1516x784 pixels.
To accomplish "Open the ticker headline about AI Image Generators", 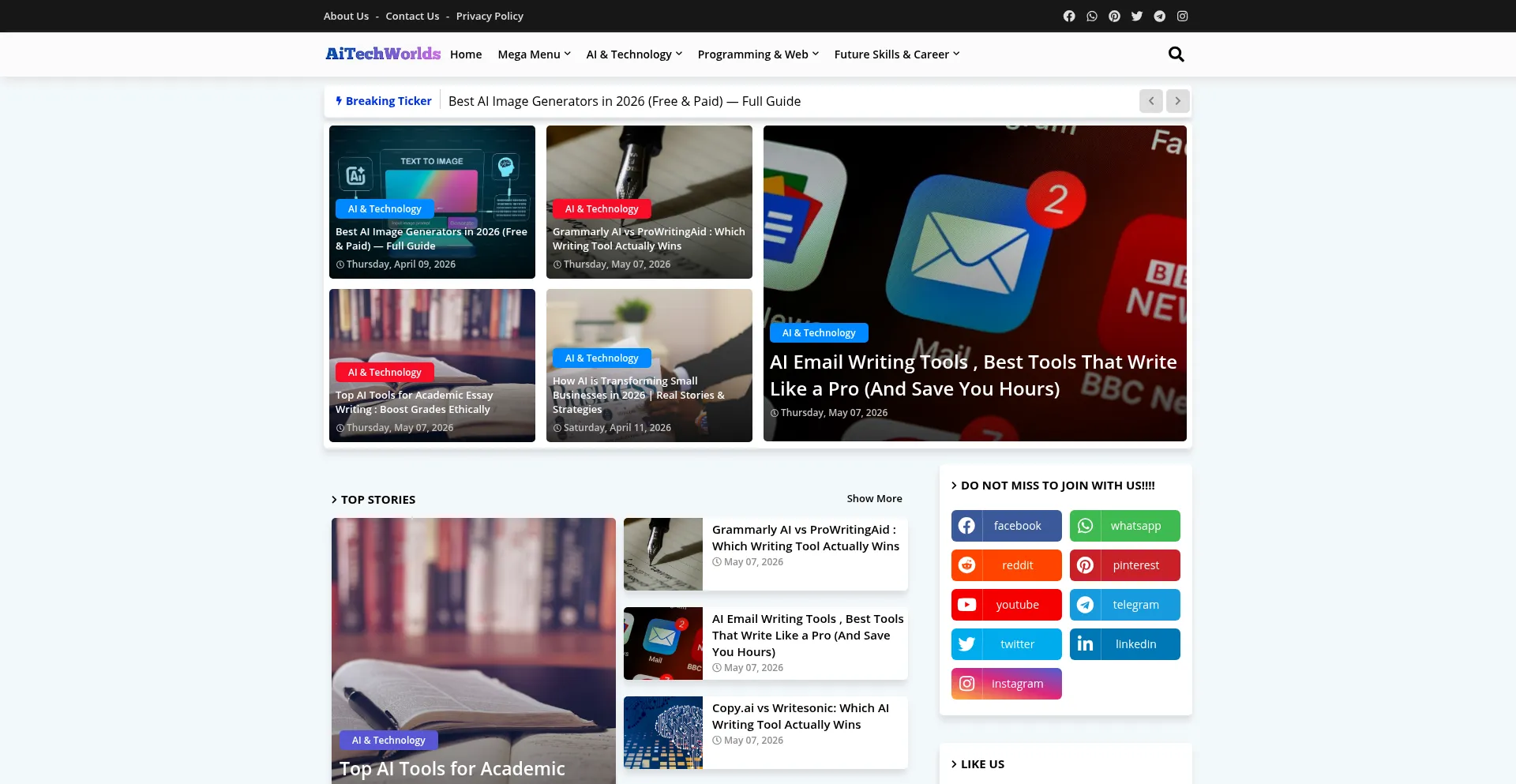I will [625, 101].
